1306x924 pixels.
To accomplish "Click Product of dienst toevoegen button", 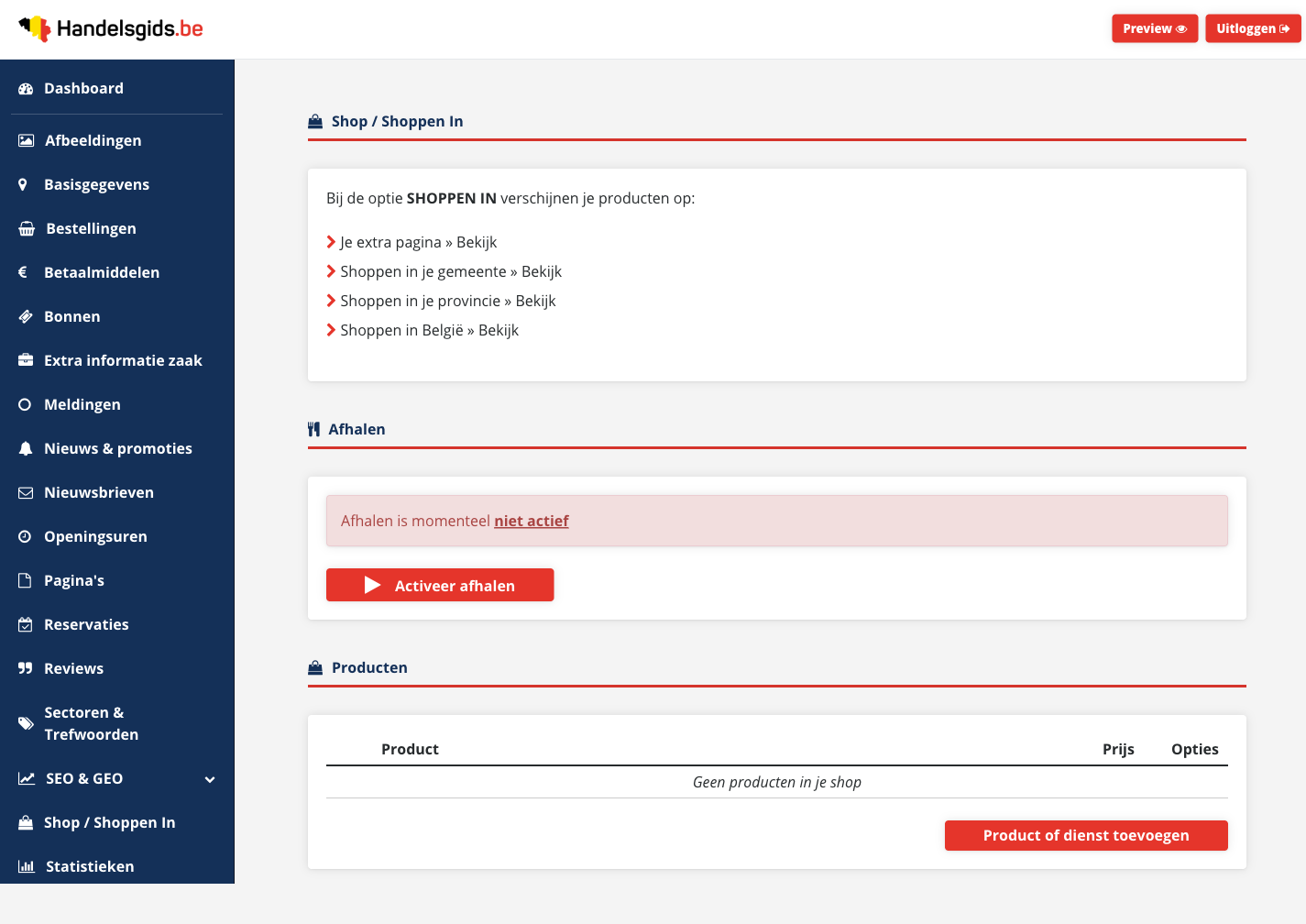I will (1086, 835).
